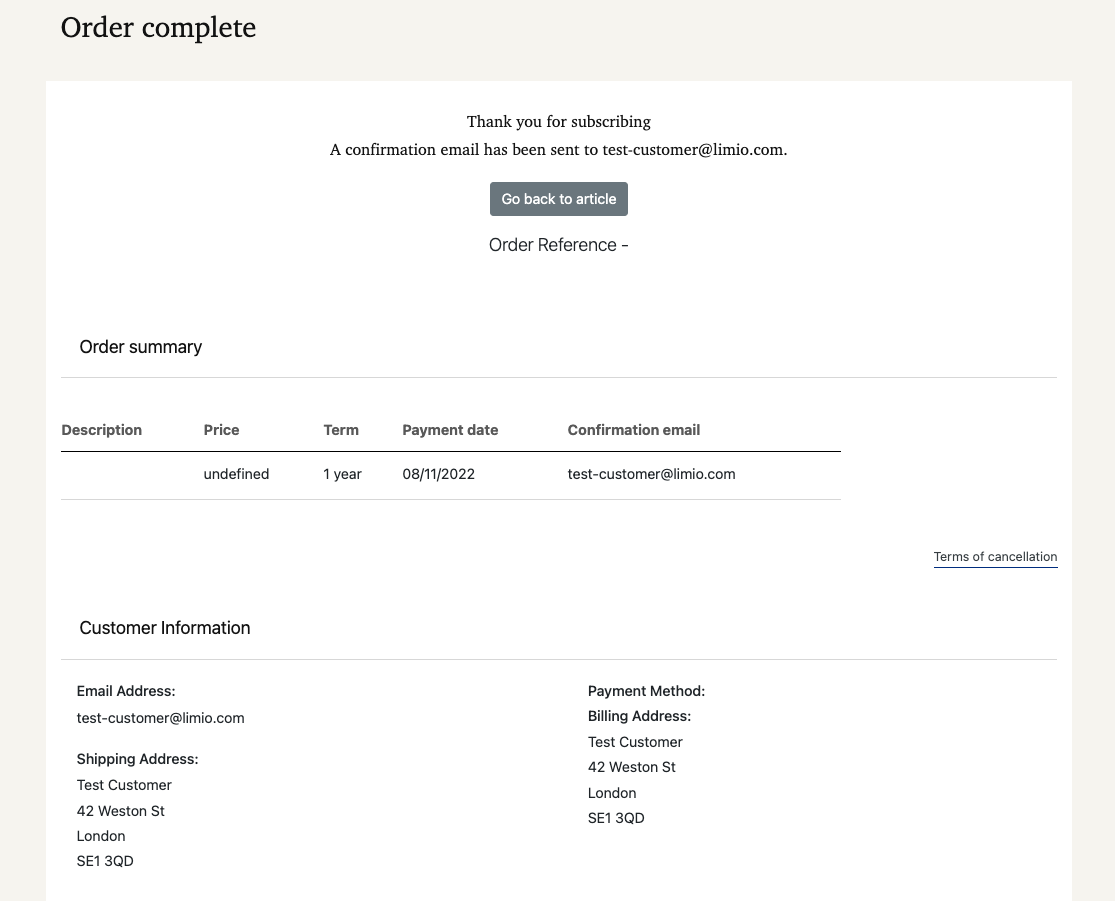Select SE1 3QD under Billing Address
The image size is (1115, 901).
coord(617,819)
